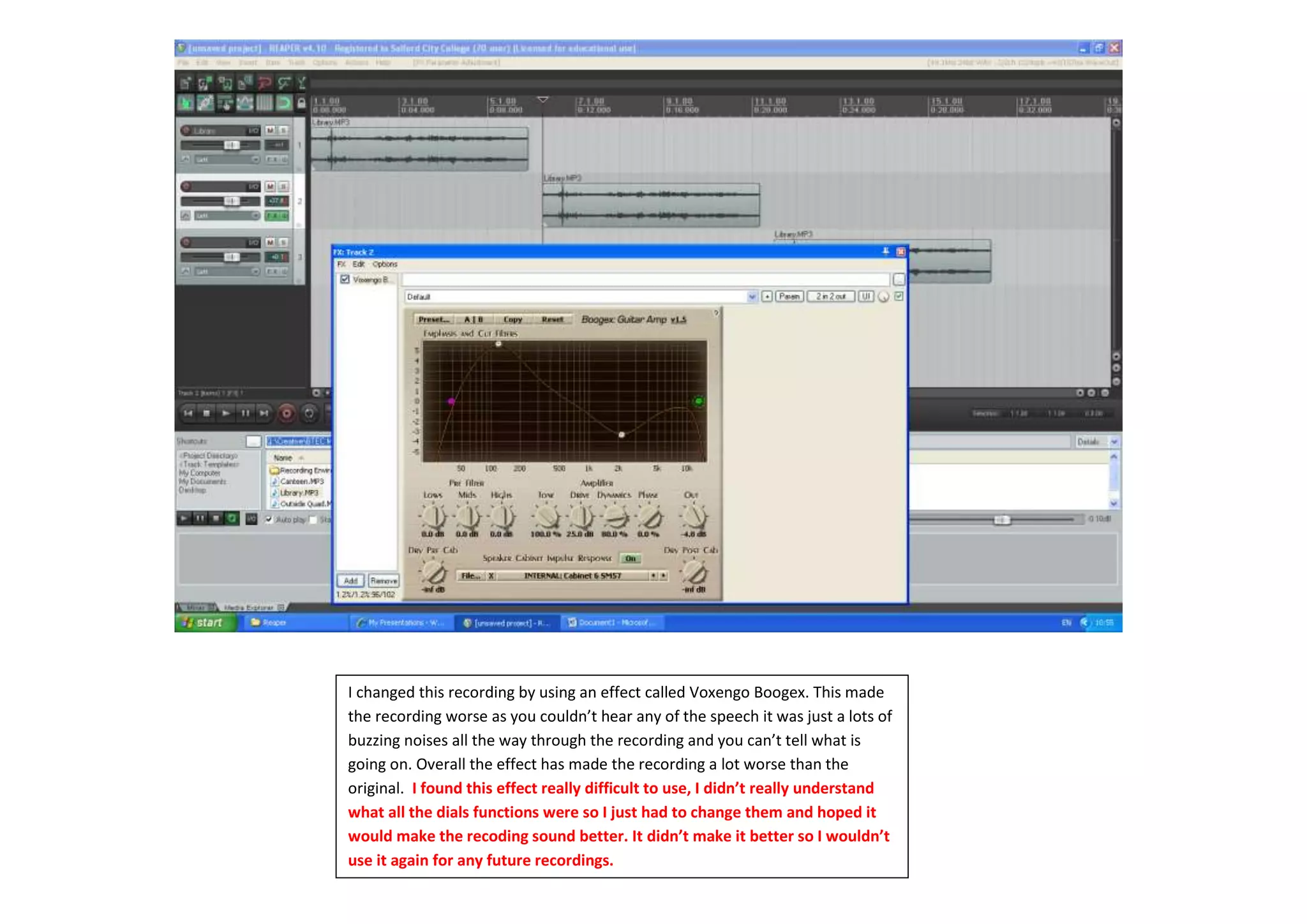Click the transport stop button
The image size is (1307, 924).
[x=206, y=414]
